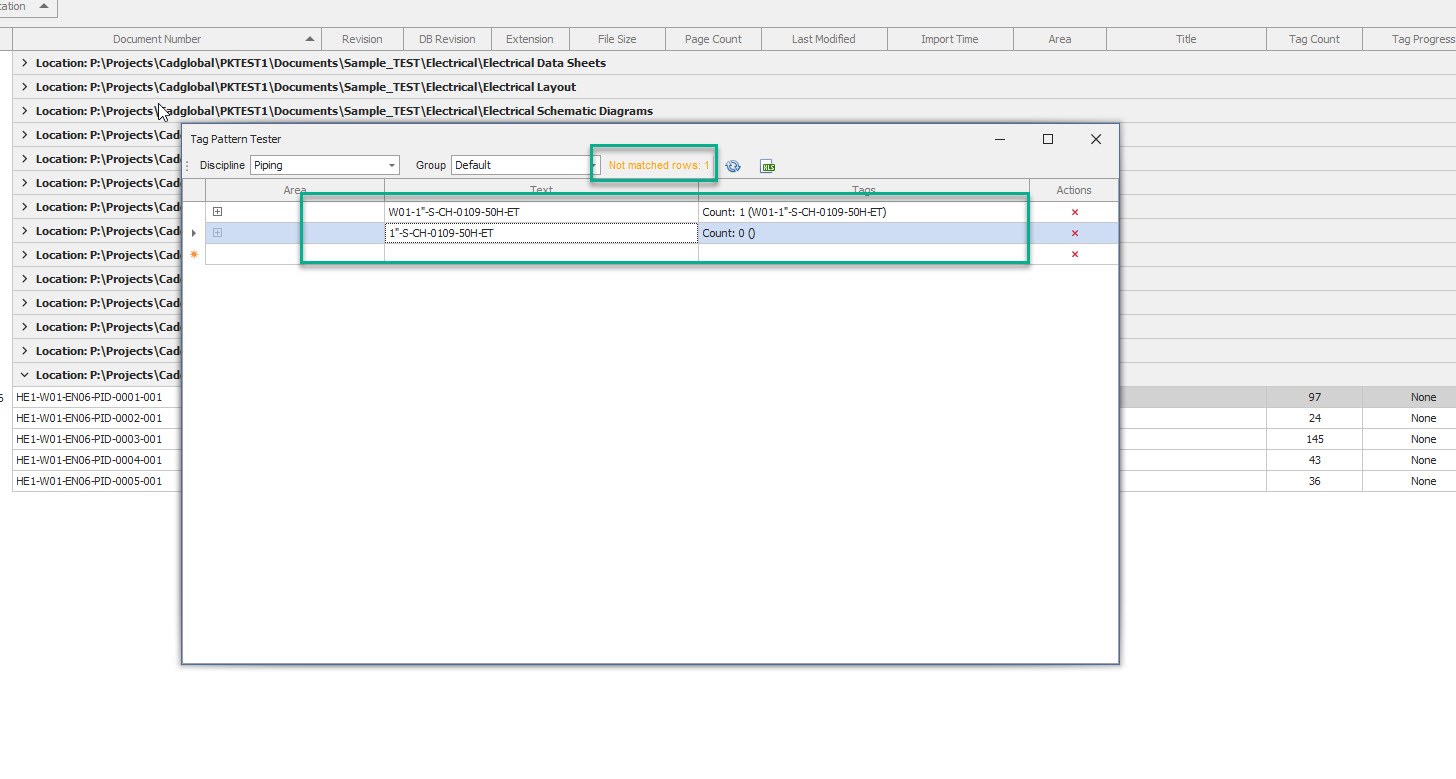The image size is (1456, 779).
Task: Click the Text cell containing 1"-S-CH-0109-50H-ET
Action: 541,233
